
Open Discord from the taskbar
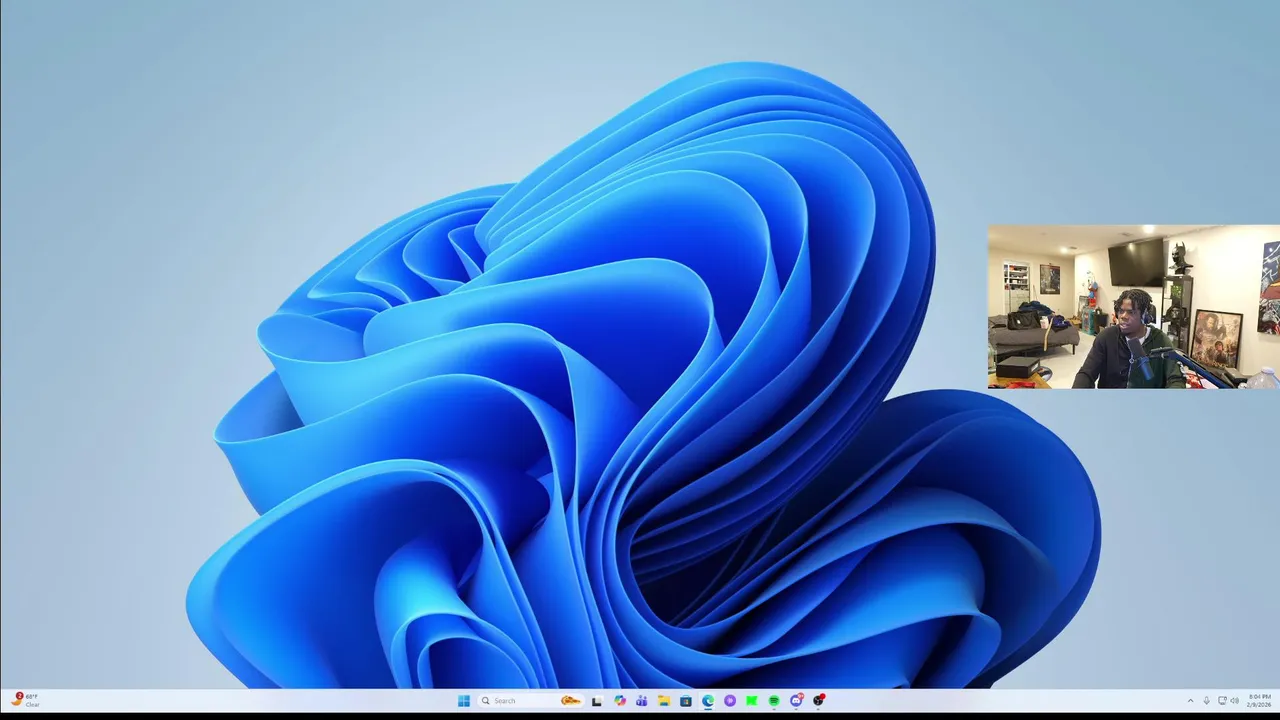(x=796, y=701)
